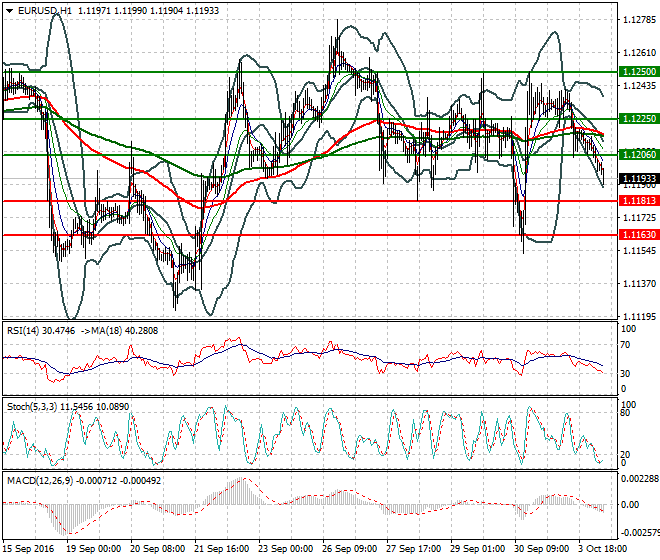Select the 1.12610 price axis value
Screen dimensions: 660x560
(x=639, y=53)
